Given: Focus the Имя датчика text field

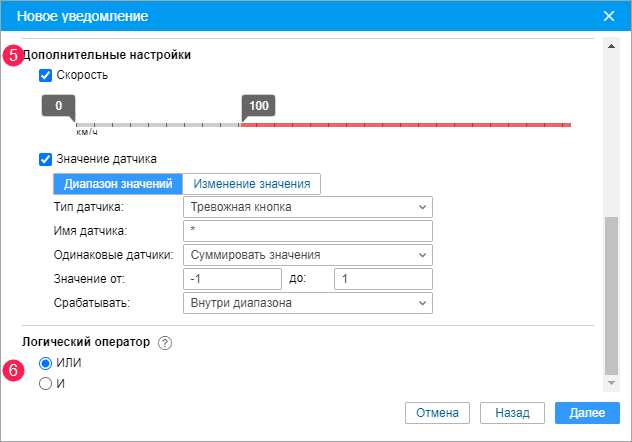Looking at the screenshot, I should [308, 231].
